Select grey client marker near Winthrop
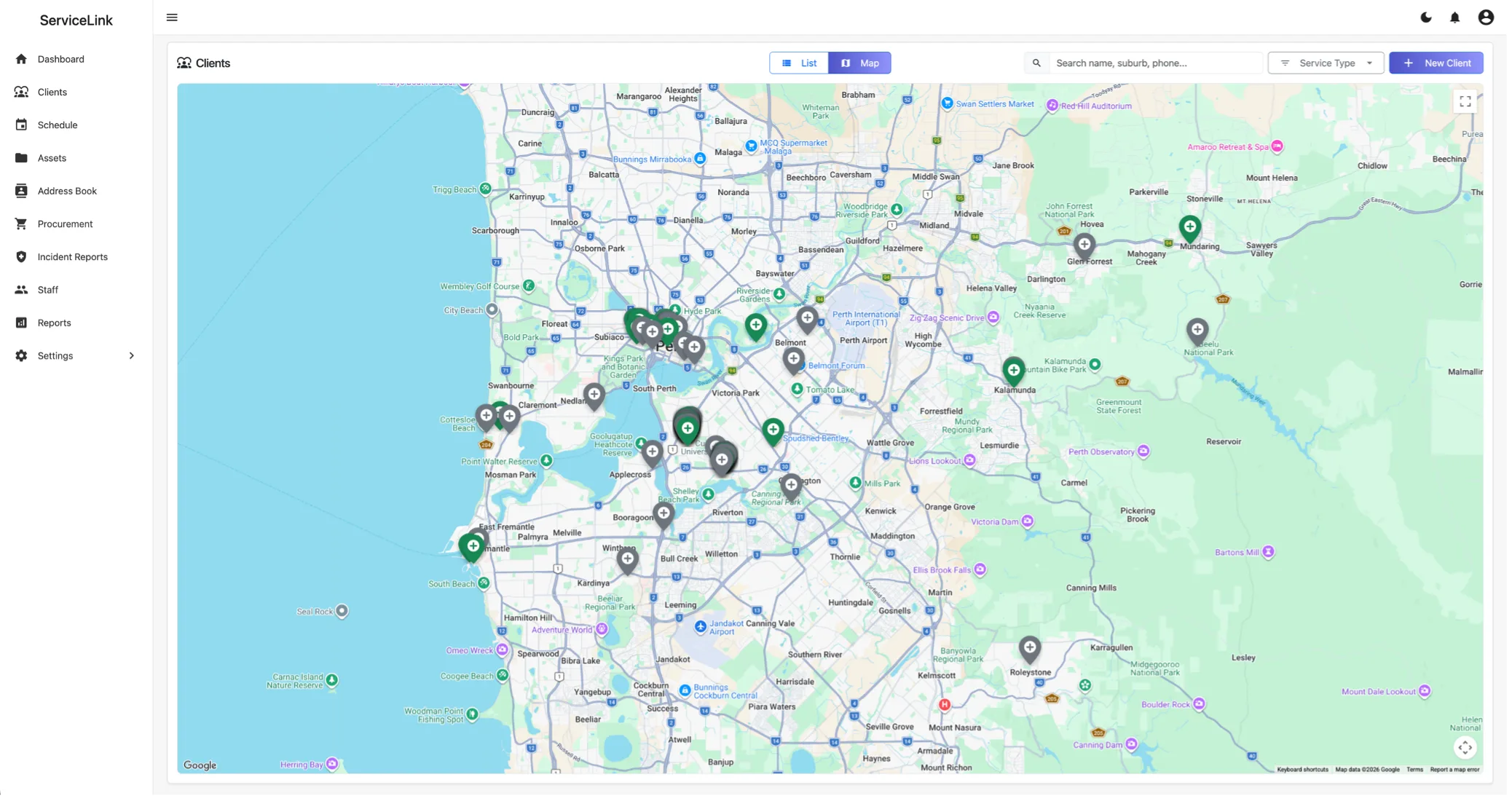This screenshot has height=801, width=1512. (627, 560)
